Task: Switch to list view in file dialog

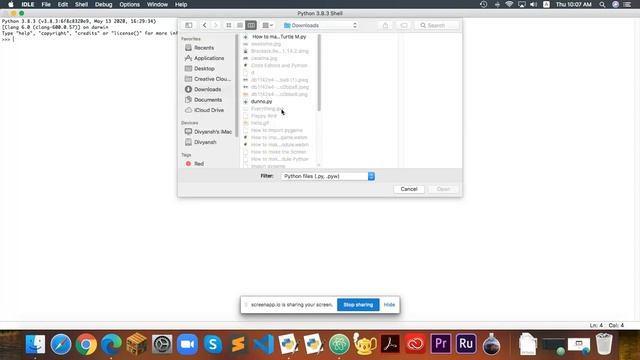Action: tap(240, 25)
